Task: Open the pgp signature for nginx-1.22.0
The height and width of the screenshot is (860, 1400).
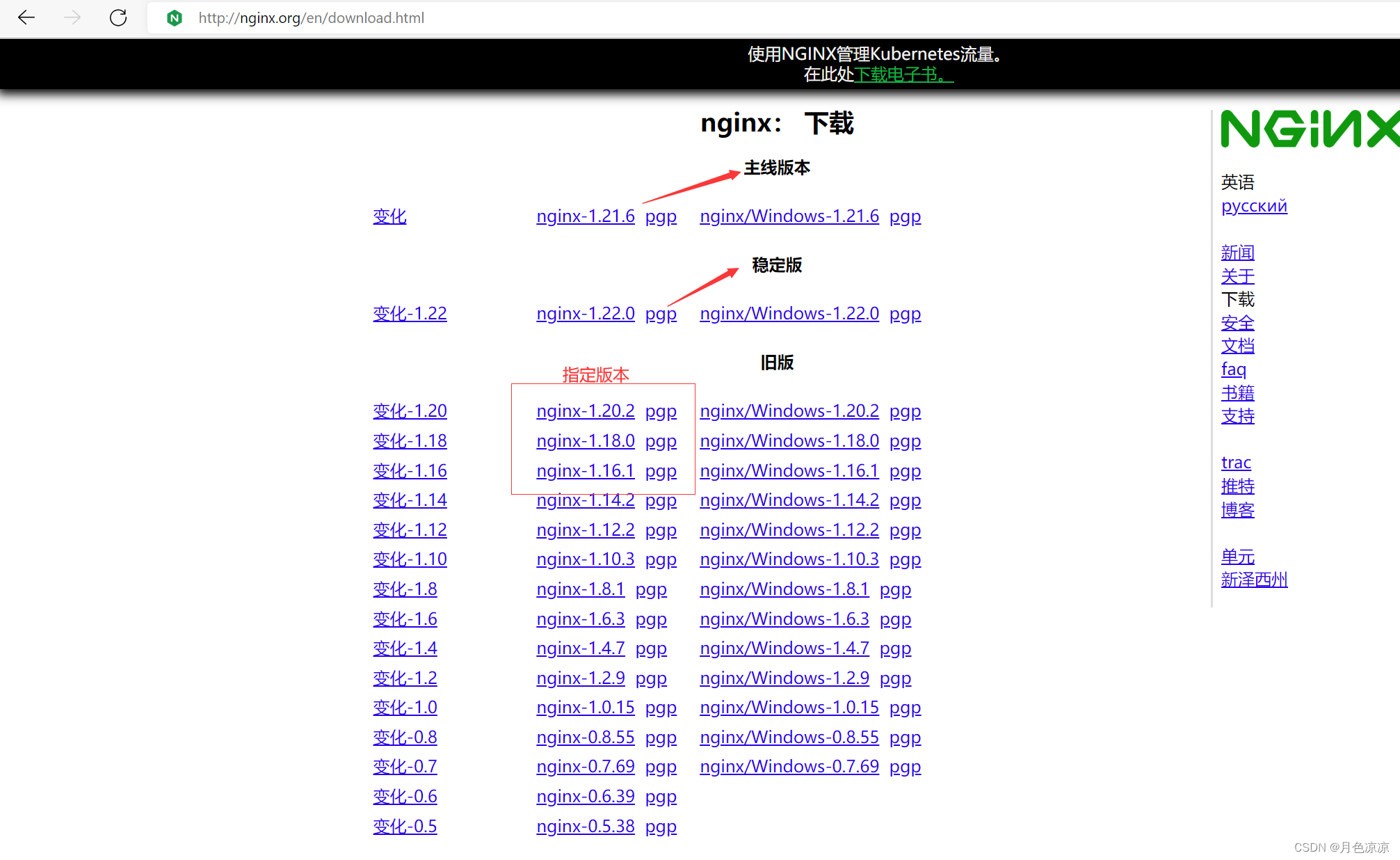Action: [660, 314]
